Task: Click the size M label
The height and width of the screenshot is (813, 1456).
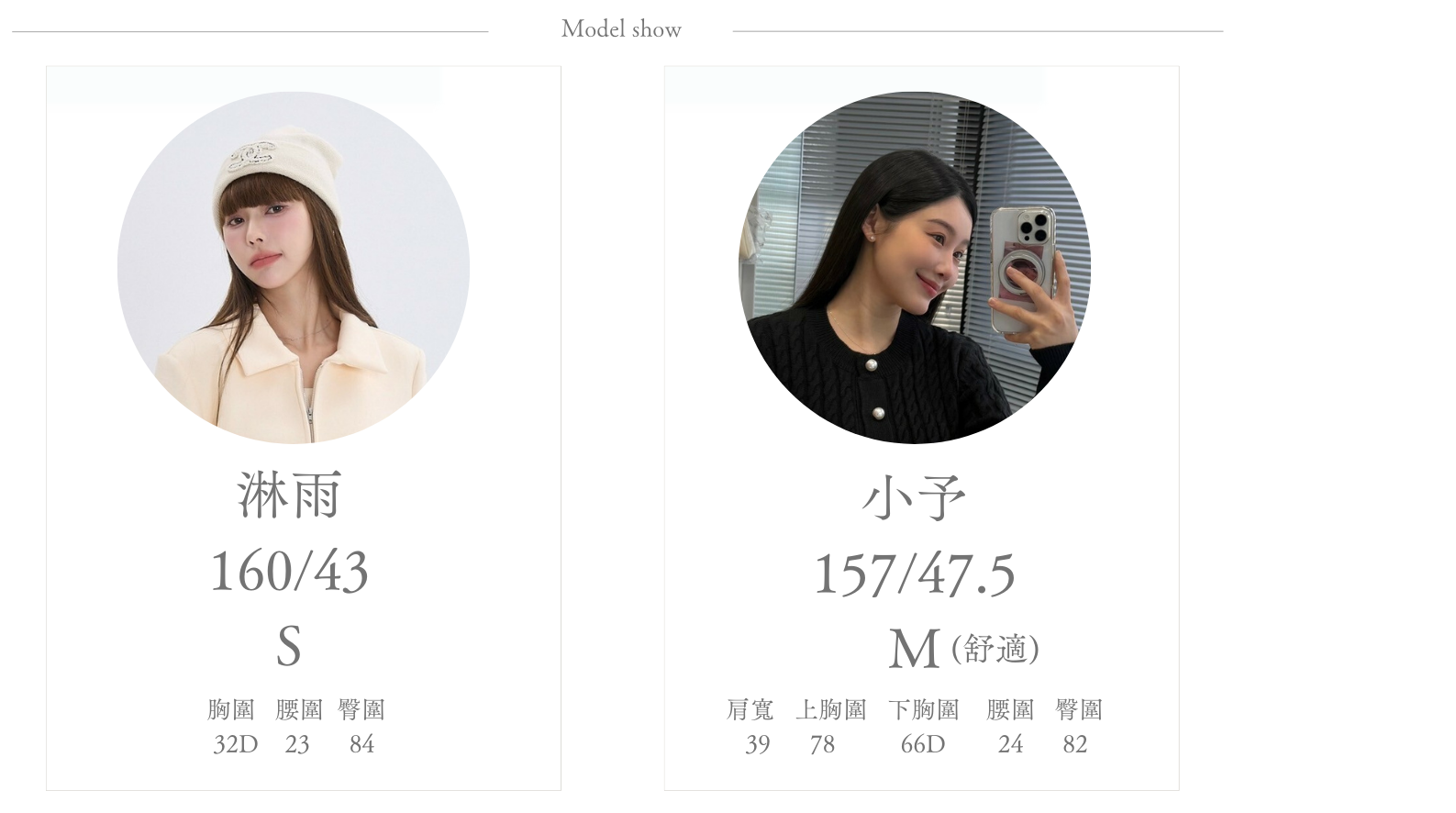Action: 914,649
